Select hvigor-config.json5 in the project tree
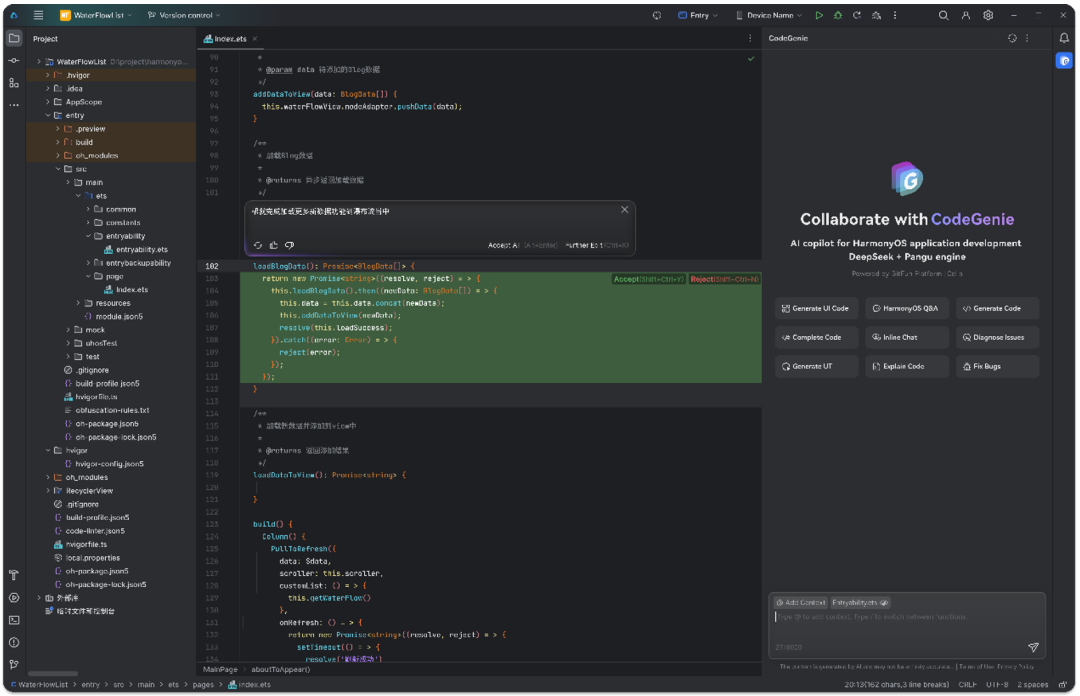This screenshot has width=1080, height=696. [104, 464]
